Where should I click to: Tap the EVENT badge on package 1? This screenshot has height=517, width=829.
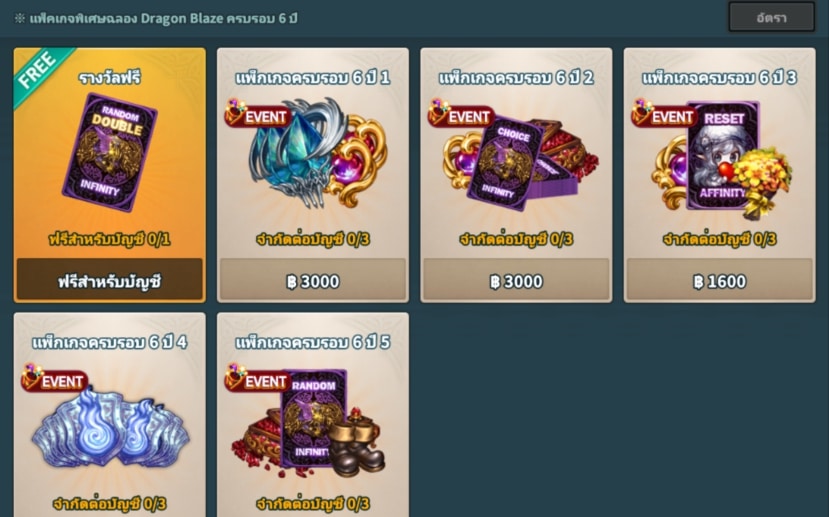pyautogui.click(x=257, y=114)
